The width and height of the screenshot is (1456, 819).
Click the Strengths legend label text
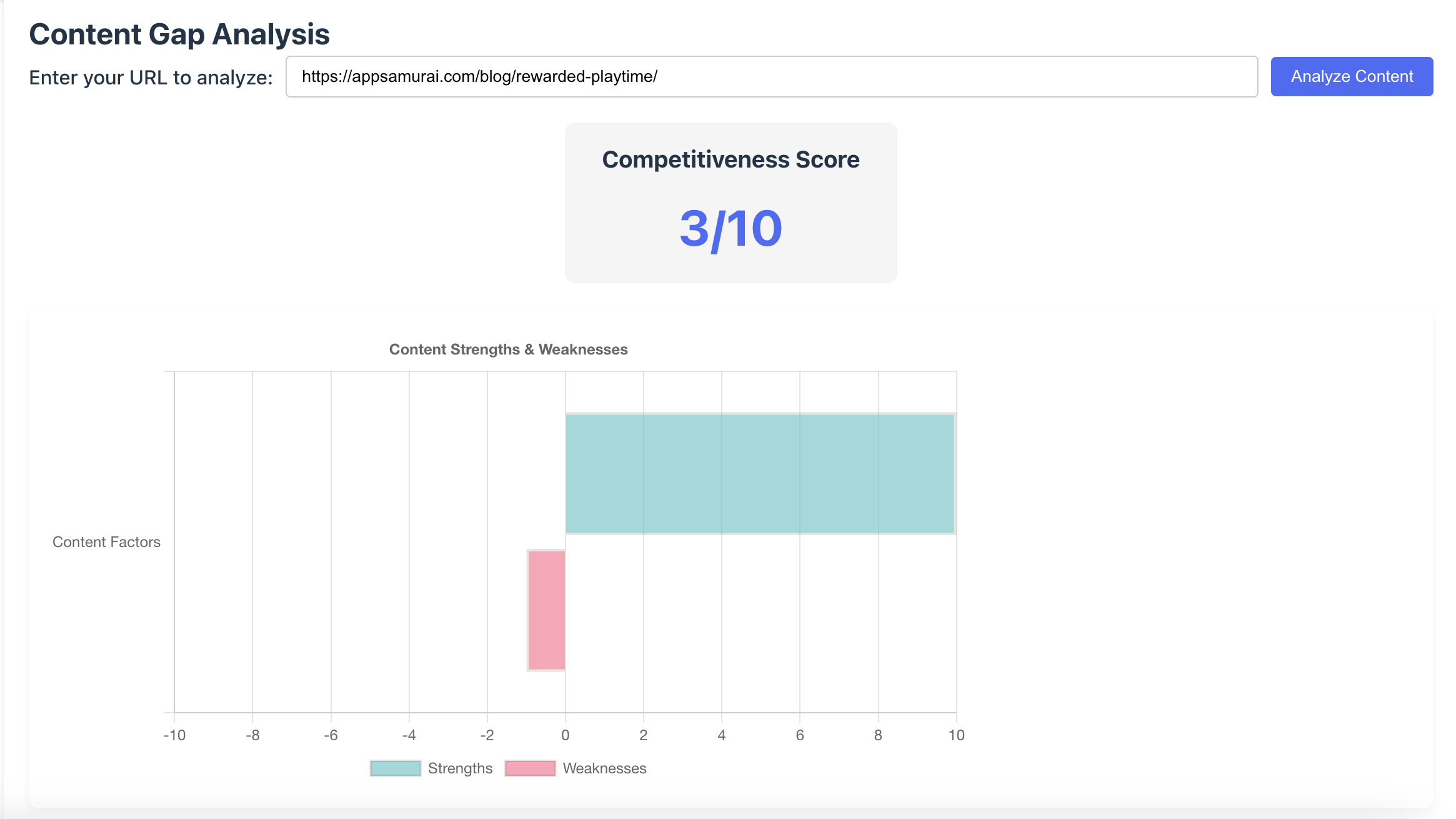coord(460,768)
